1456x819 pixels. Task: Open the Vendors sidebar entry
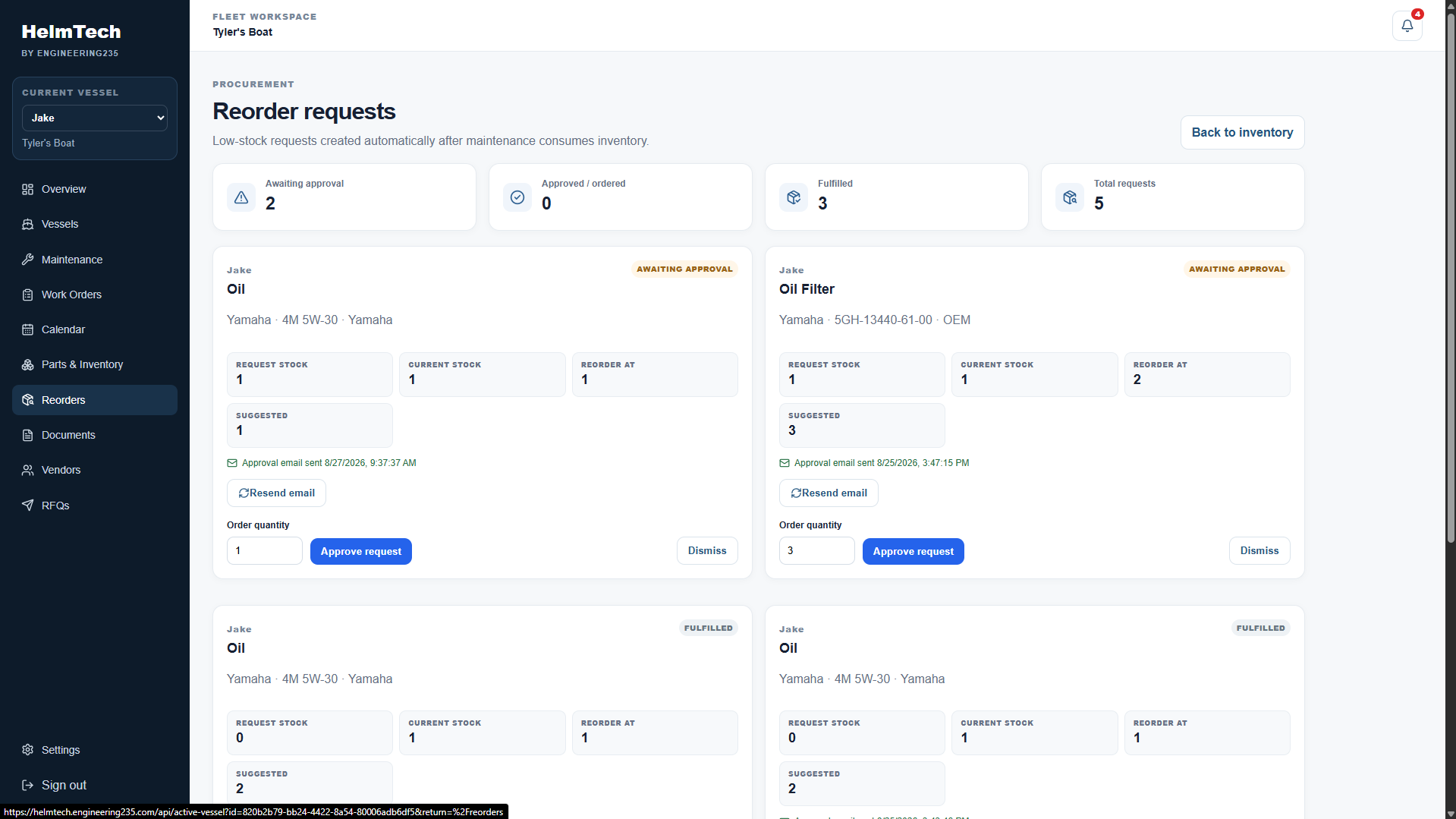tap(95, 470)
